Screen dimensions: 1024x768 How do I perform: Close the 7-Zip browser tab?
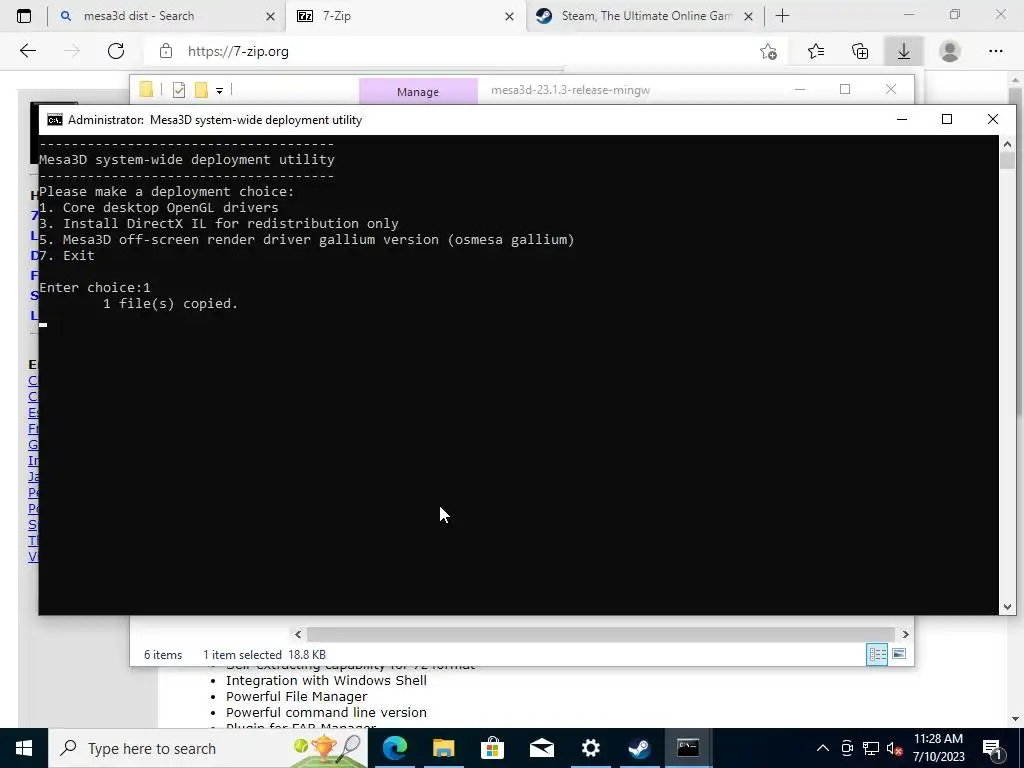click(509, 16)
